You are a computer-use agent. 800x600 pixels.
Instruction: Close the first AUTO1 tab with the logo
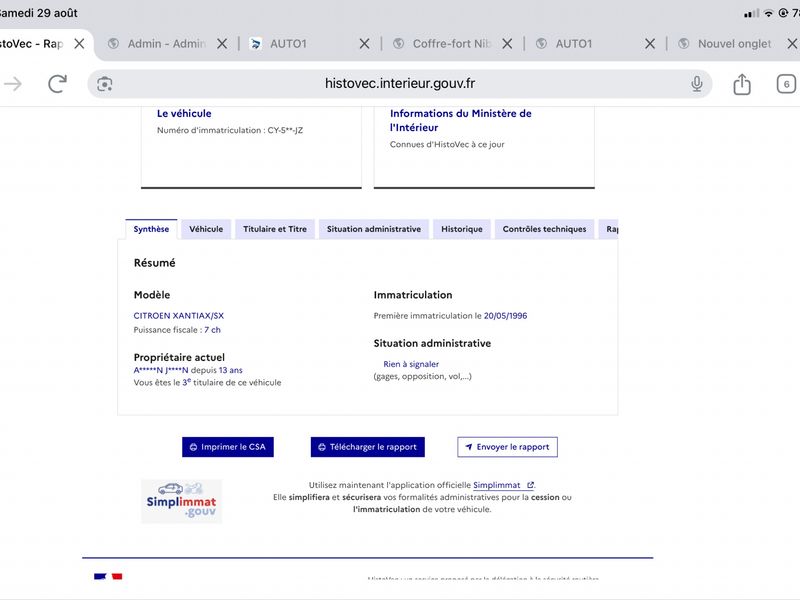[x=364, y=44]
